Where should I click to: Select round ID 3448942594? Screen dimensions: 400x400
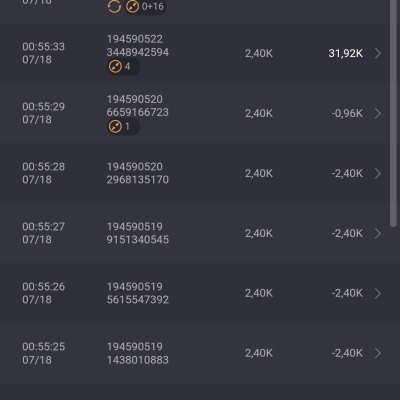pos(138,52)
